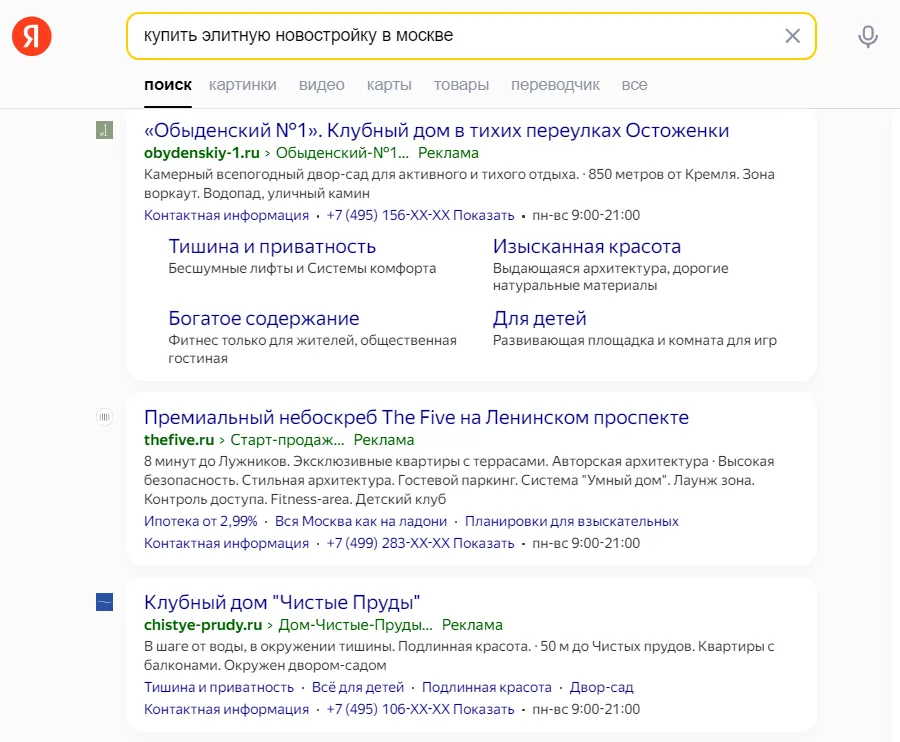
Task: Open the Клубный дом "Чистые Пруды" title
Action: (x=282, y=602)
